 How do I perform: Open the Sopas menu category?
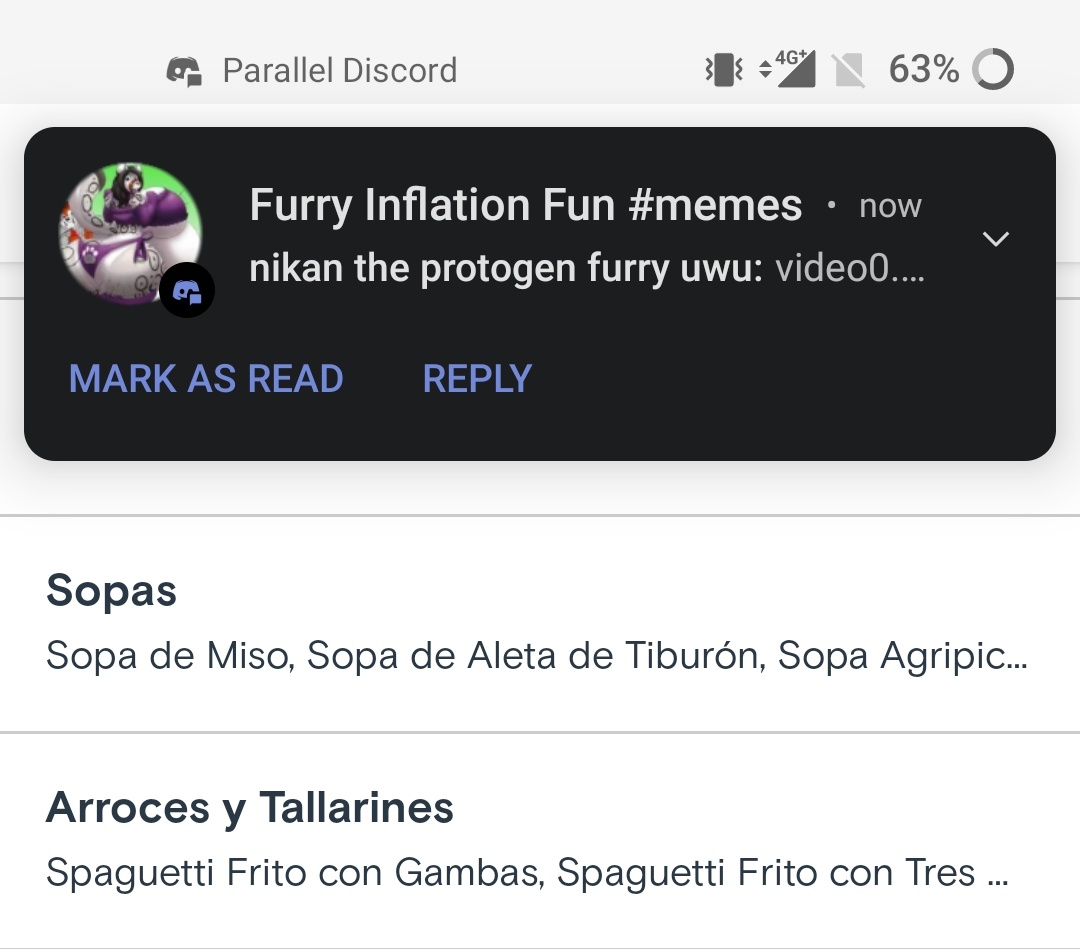point(111,591)
